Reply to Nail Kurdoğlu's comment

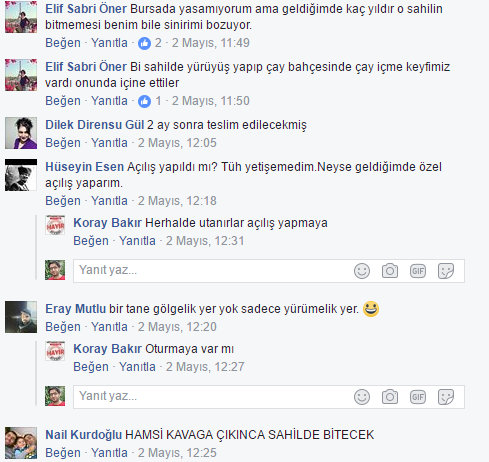pos(109,453)
